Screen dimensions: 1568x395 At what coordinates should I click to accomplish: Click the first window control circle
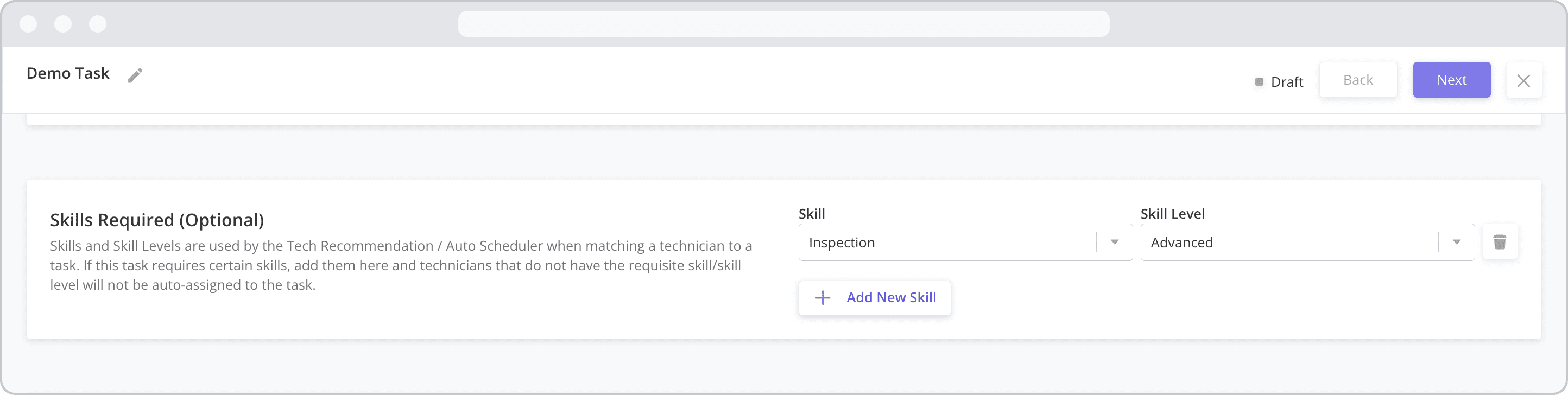coord(28,24)
